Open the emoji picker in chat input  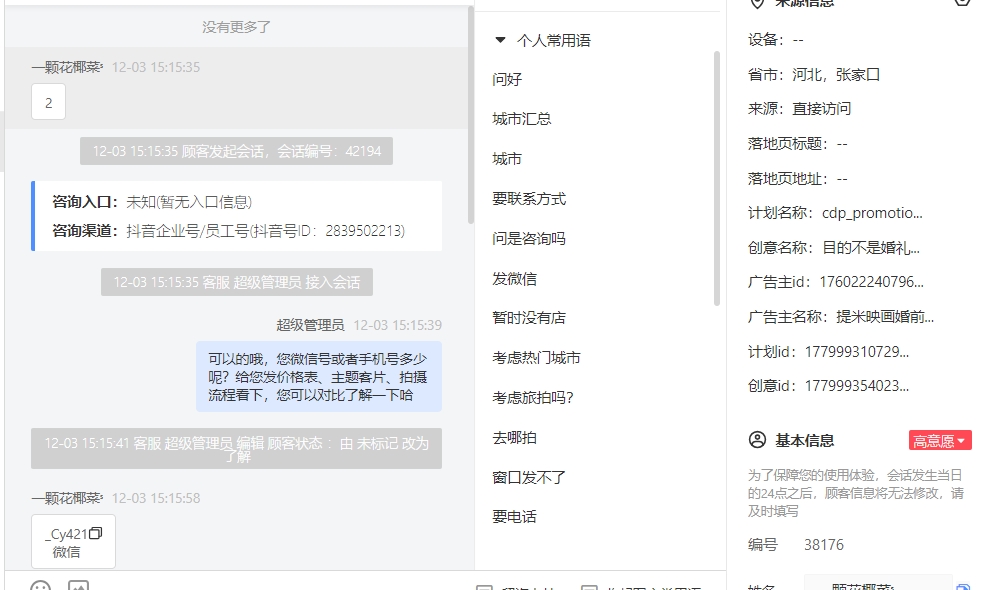[x=40, y=586]
